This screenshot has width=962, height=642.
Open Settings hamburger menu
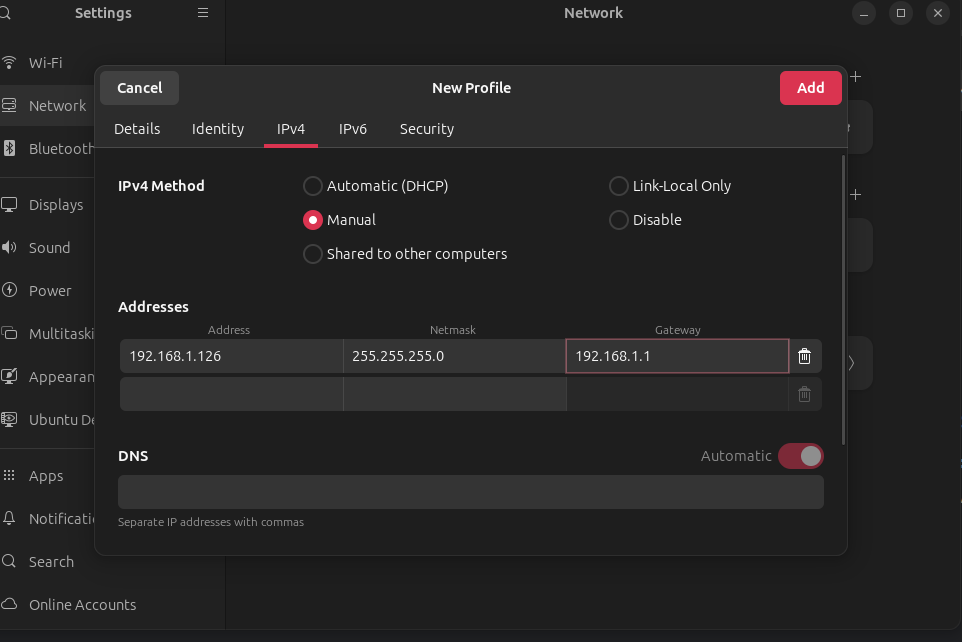(203, 13)
